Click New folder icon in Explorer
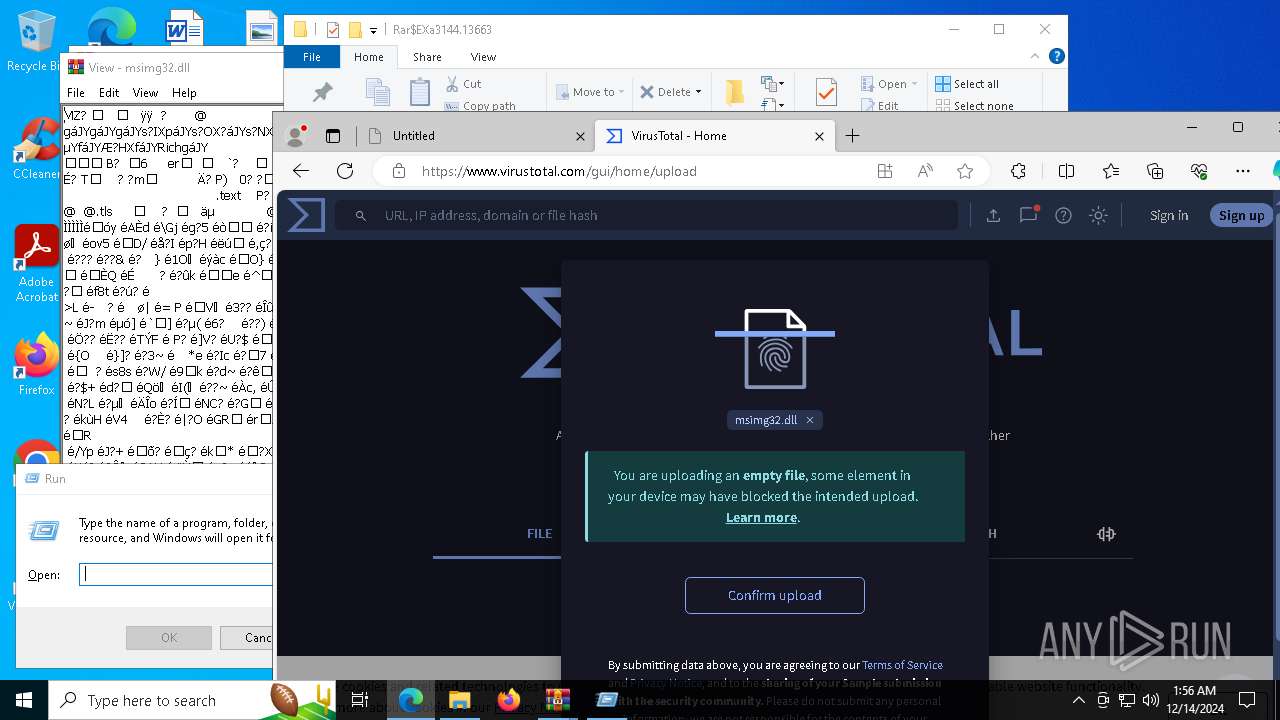Viewport: 1280px width, 720px height. [734, 92]
